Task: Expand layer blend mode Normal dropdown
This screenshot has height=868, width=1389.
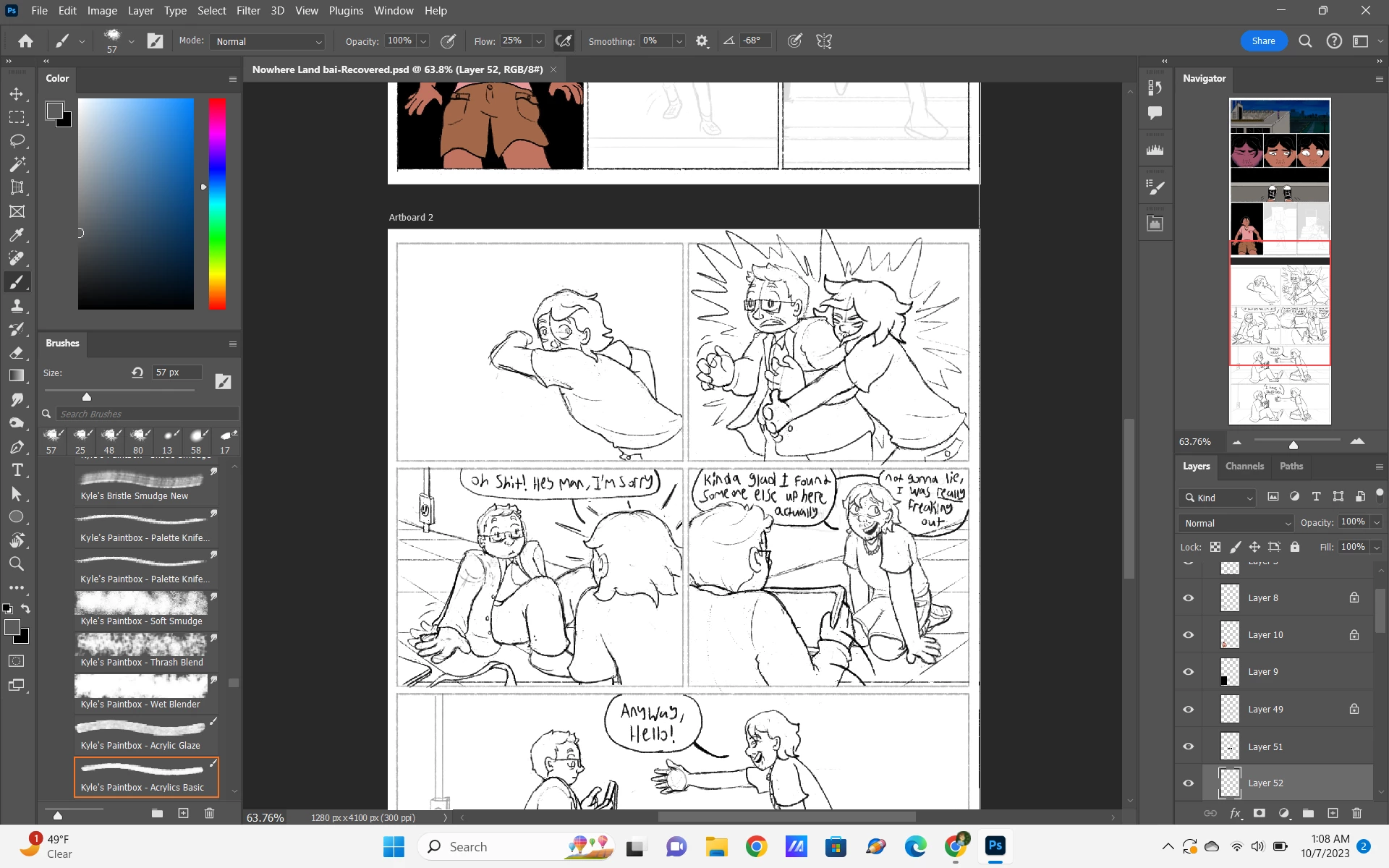Action: click(1237, 523)
